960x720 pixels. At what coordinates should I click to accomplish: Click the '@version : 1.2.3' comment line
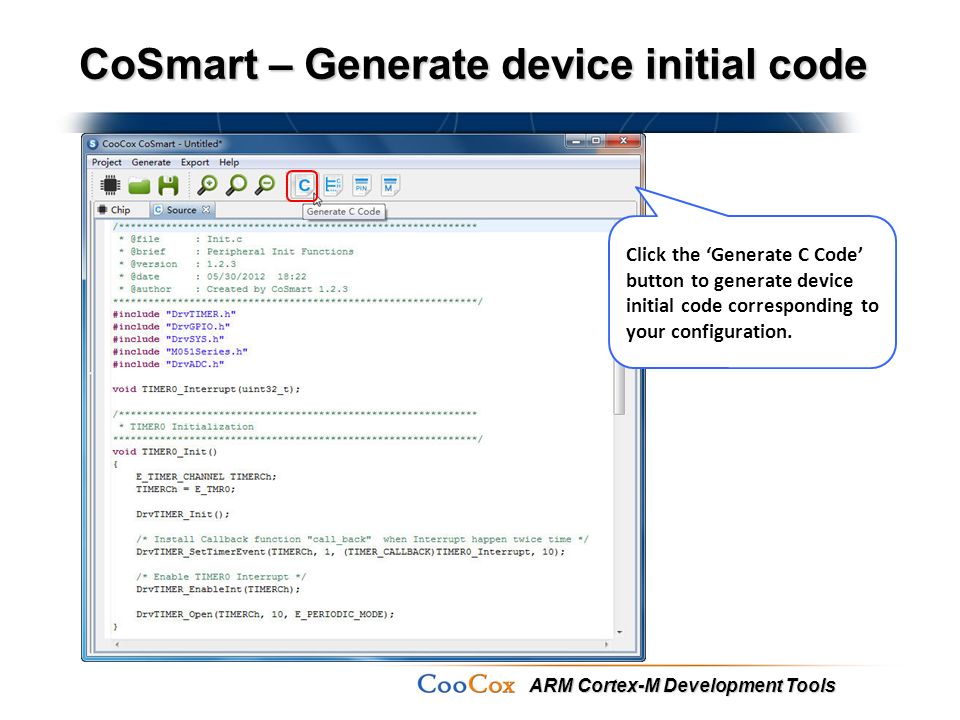pyautogui.click(x=177, y=264)
